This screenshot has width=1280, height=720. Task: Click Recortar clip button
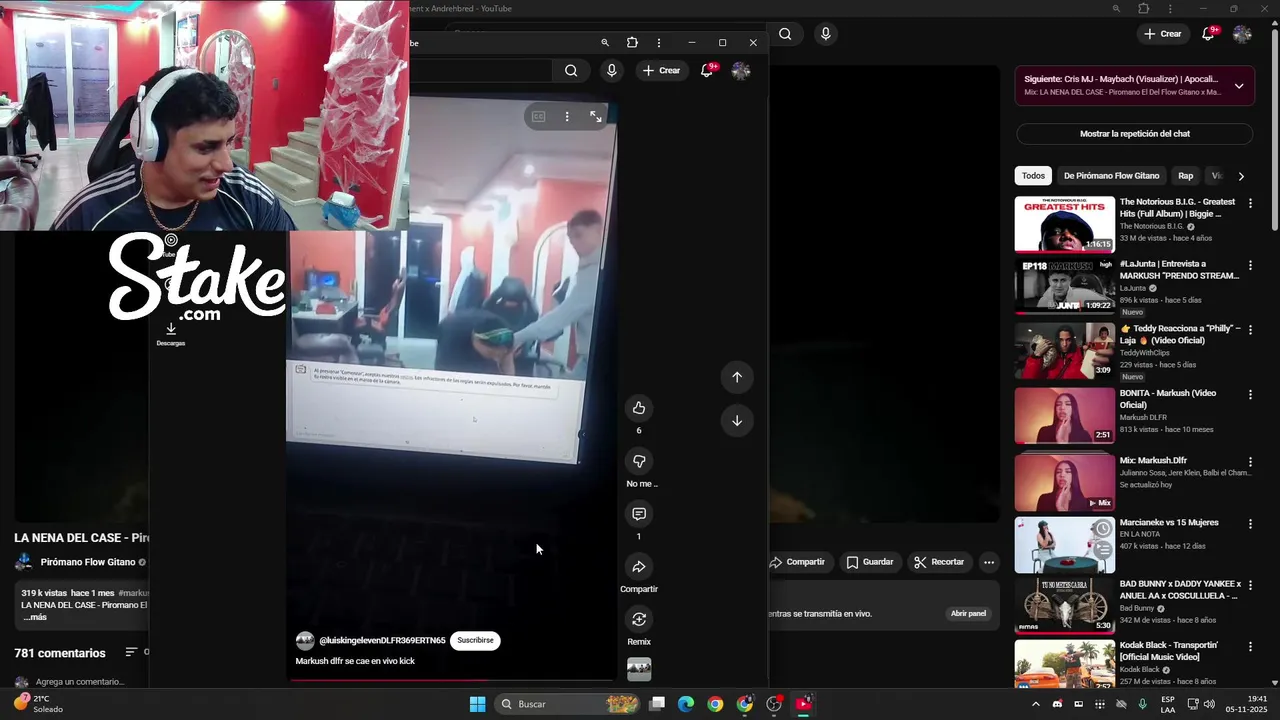[939, 562]
